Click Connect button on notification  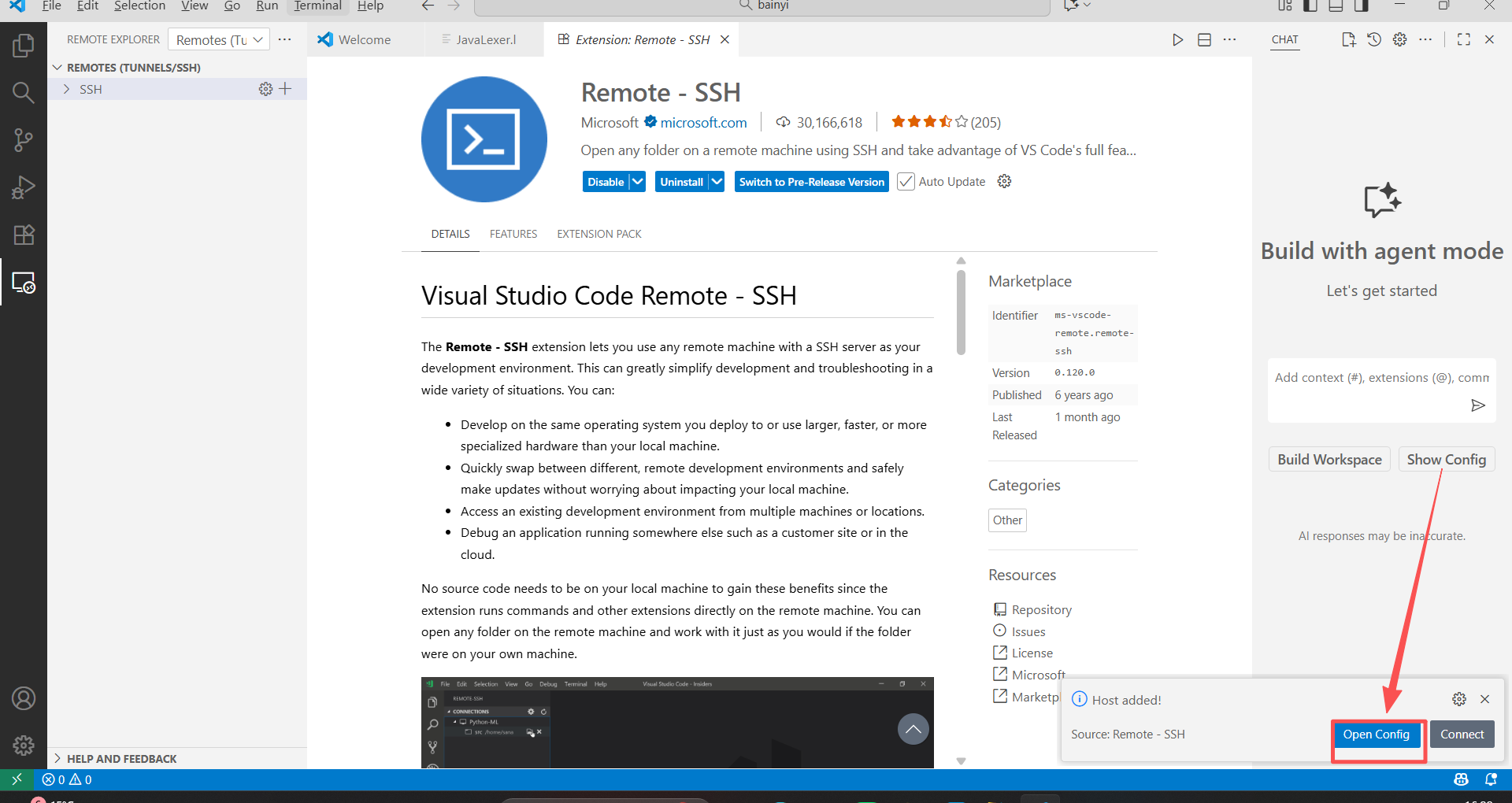[1462, 735]
